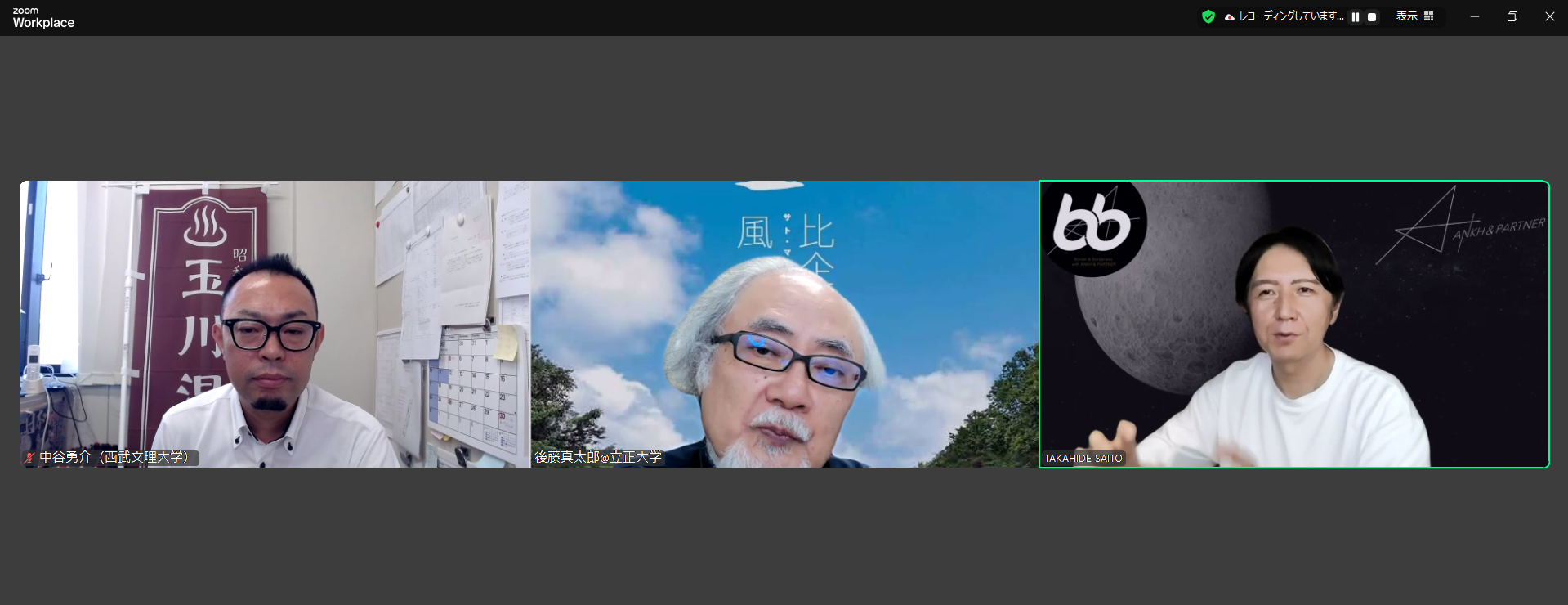The height and width of the screenshot is (605, 1568).
Task: Click the muted microphone icon on 中谷勇介
Action: 29,458
